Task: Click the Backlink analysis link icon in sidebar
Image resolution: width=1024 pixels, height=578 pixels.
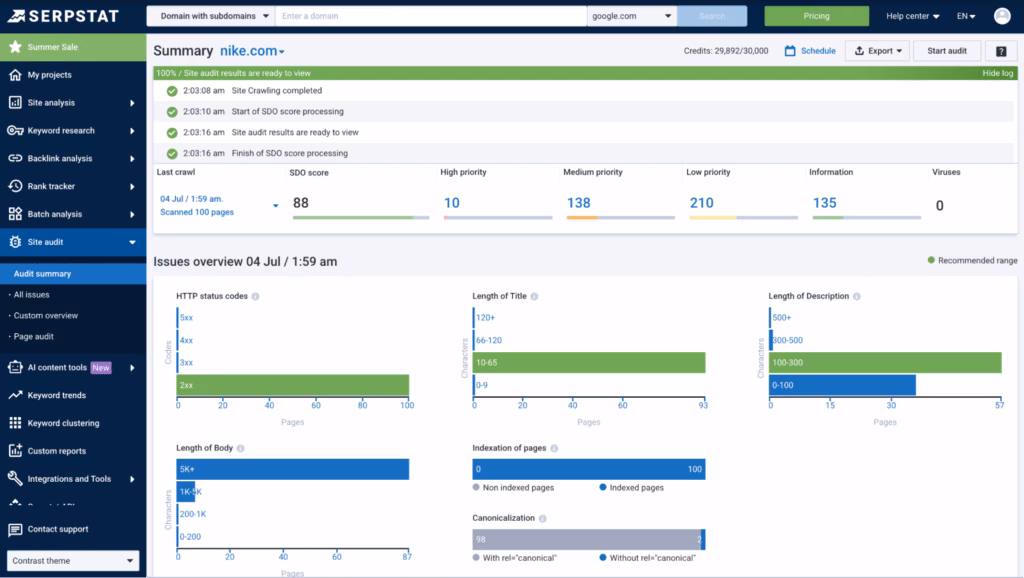Action: pos(15,158)
